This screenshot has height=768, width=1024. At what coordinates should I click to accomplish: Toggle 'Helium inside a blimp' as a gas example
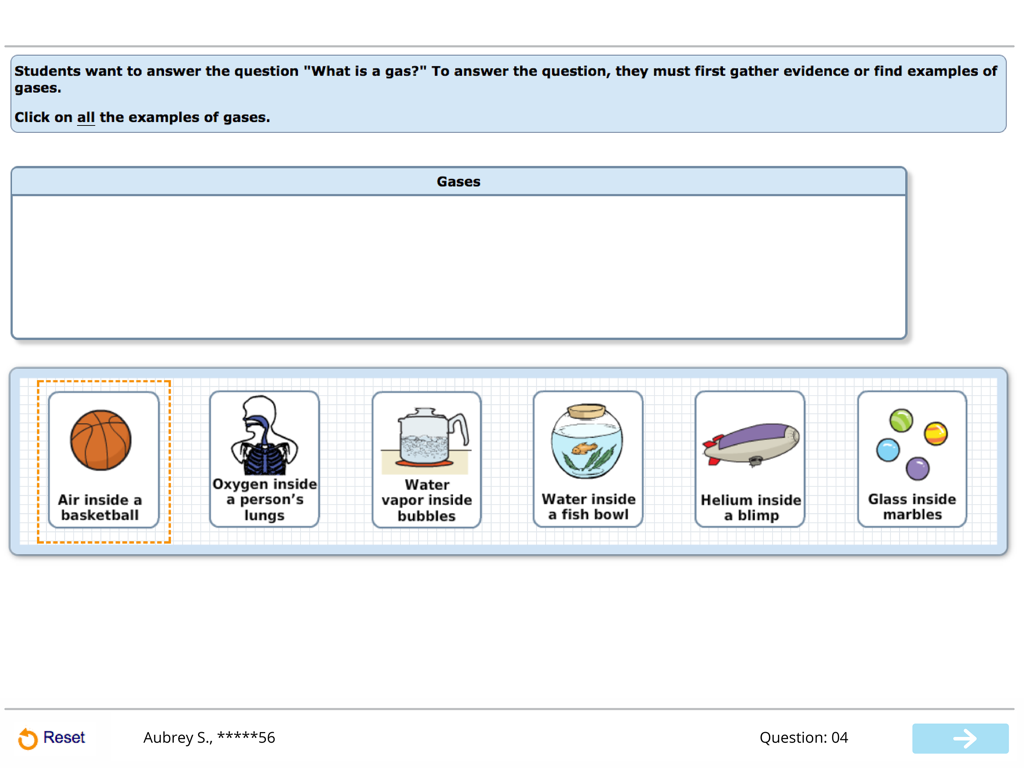tap(749, 460)
